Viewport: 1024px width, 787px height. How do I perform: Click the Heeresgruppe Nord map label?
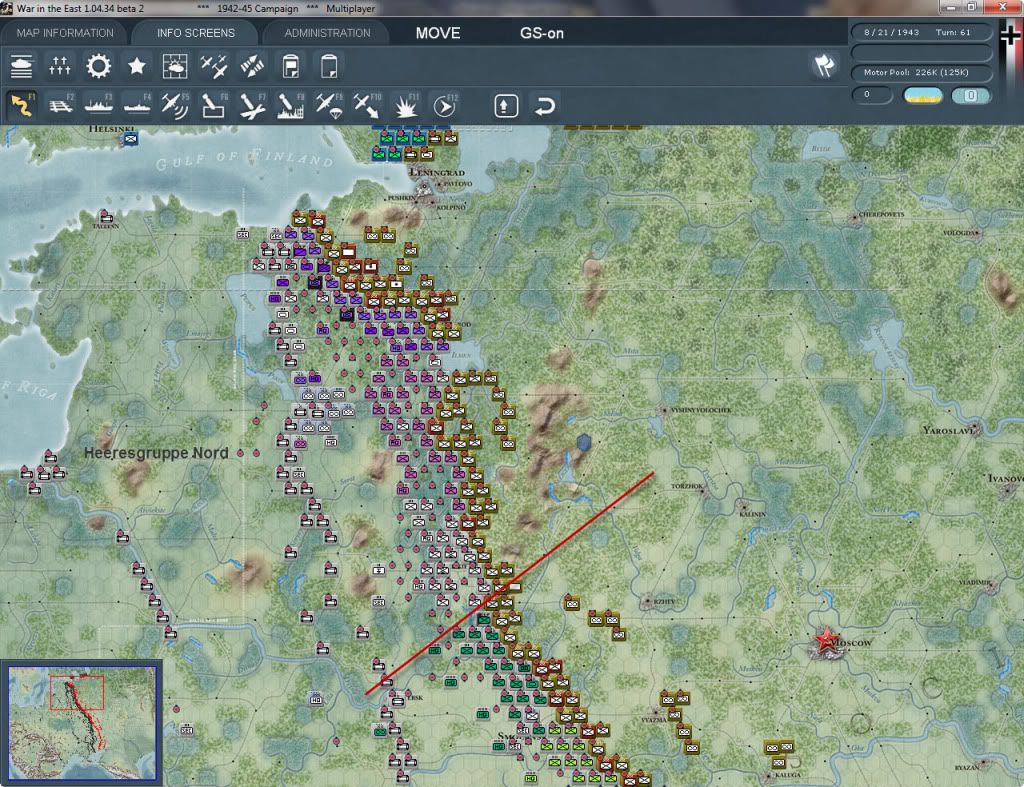156,453
